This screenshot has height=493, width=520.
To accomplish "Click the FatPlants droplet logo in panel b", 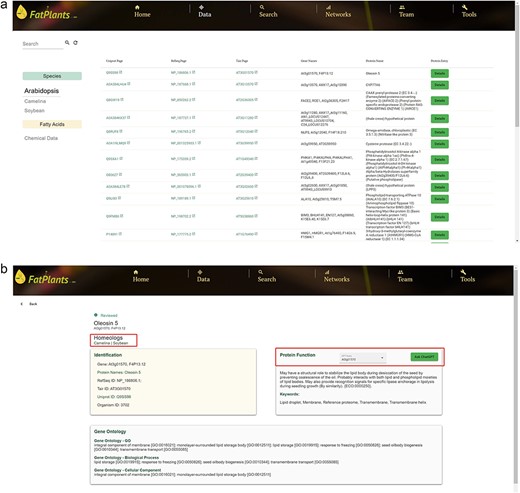I will 20,277.
